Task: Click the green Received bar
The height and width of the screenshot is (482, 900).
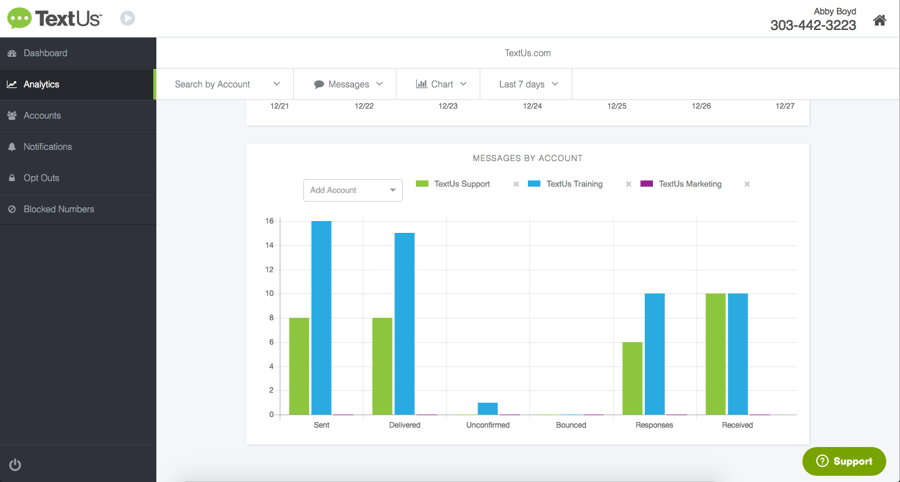Action: tap(716, 354)
